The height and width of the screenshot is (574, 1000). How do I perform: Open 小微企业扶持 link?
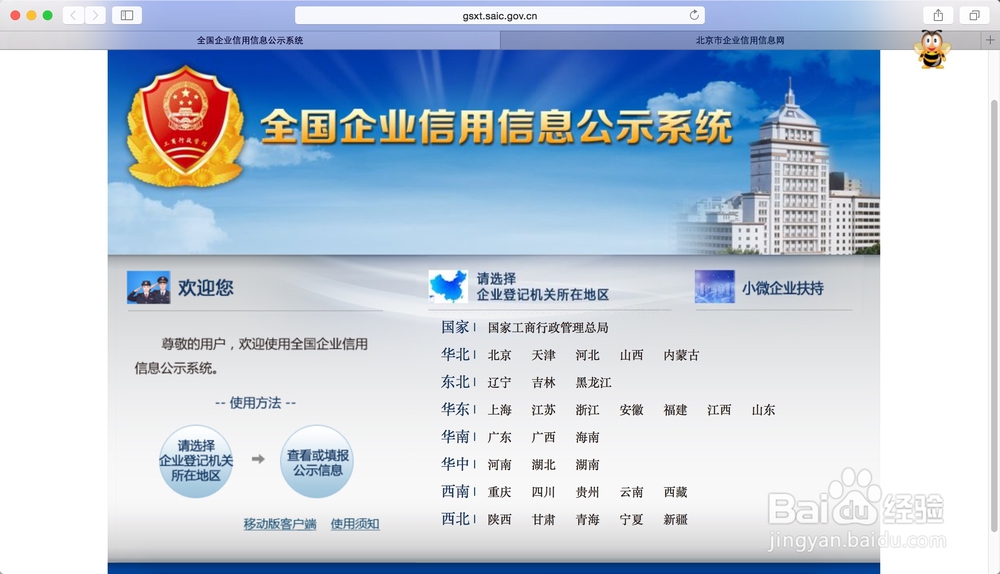pos(783,288)
